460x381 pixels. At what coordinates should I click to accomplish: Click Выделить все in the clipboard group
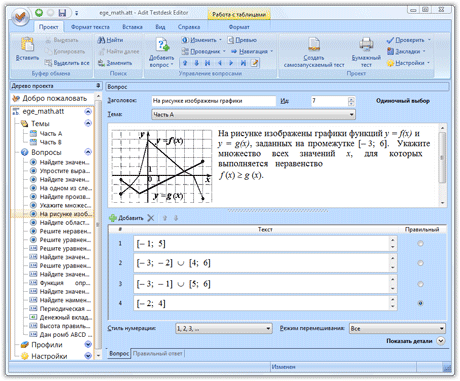click(x=67, y=63)
